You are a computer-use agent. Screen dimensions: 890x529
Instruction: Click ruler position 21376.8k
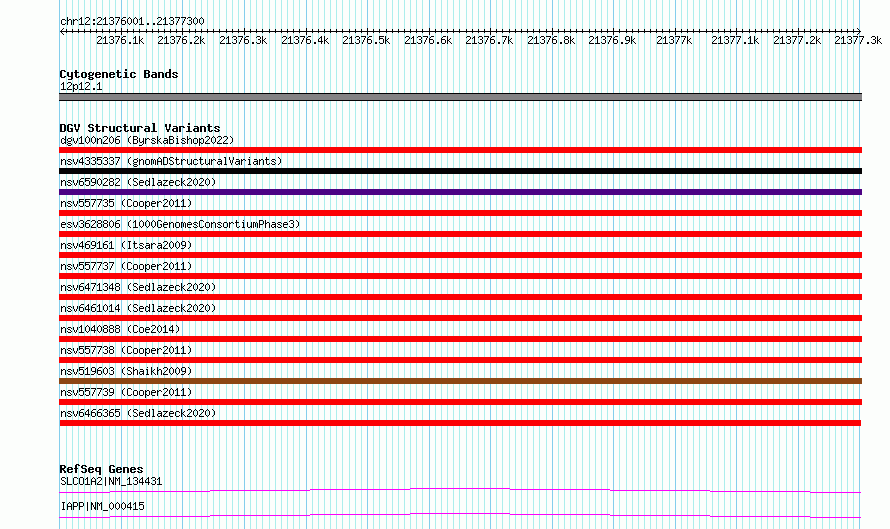pyautogui.click(x=551, y=41)
